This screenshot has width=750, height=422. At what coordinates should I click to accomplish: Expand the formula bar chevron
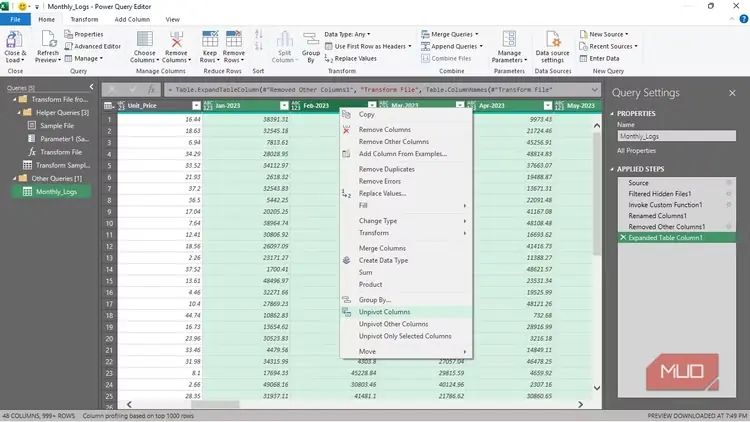(595, 89)
